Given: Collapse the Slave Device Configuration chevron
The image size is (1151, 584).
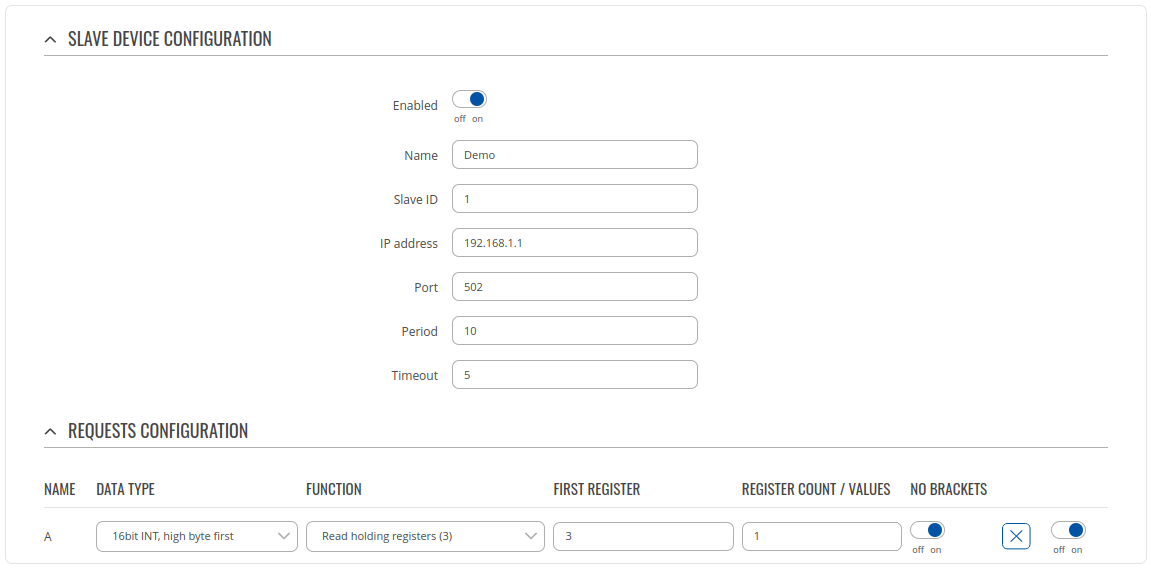Looking at the screenshot, I should [x=50, y=40].
